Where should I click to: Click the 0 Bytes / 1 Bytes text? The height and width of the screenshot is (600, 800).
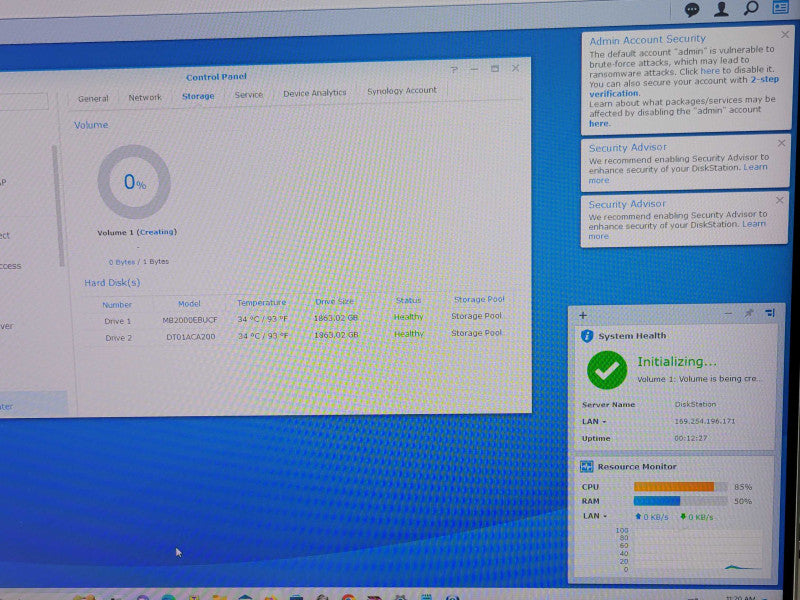coord(138,262)
